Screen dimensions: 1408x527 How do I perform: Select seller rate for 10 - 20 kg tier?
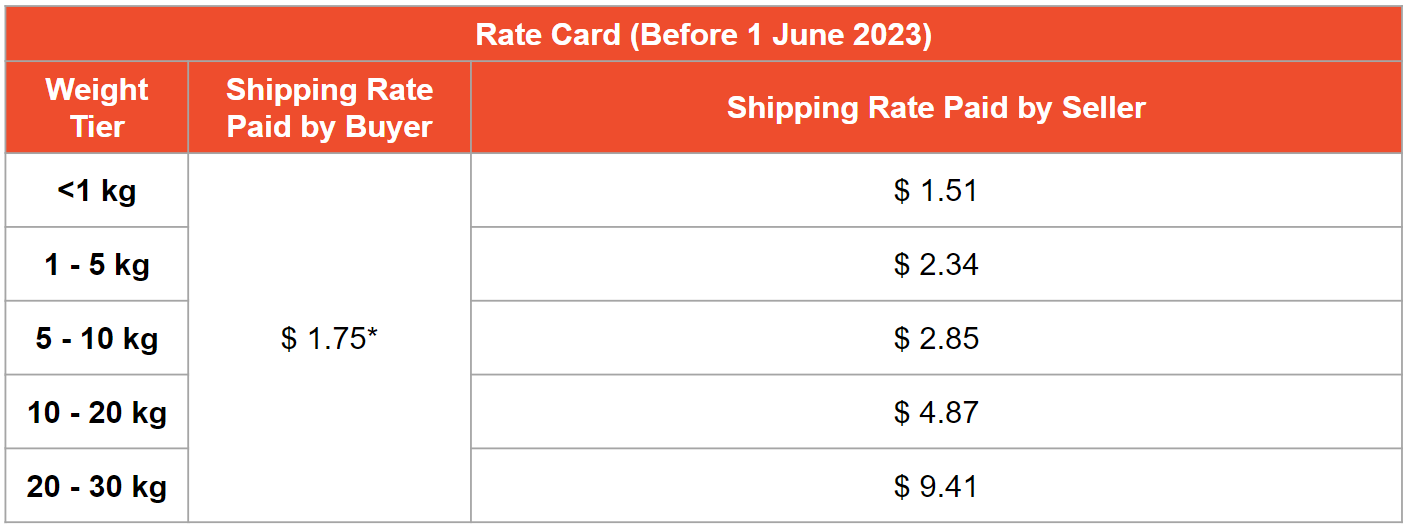tap(936, 413)
